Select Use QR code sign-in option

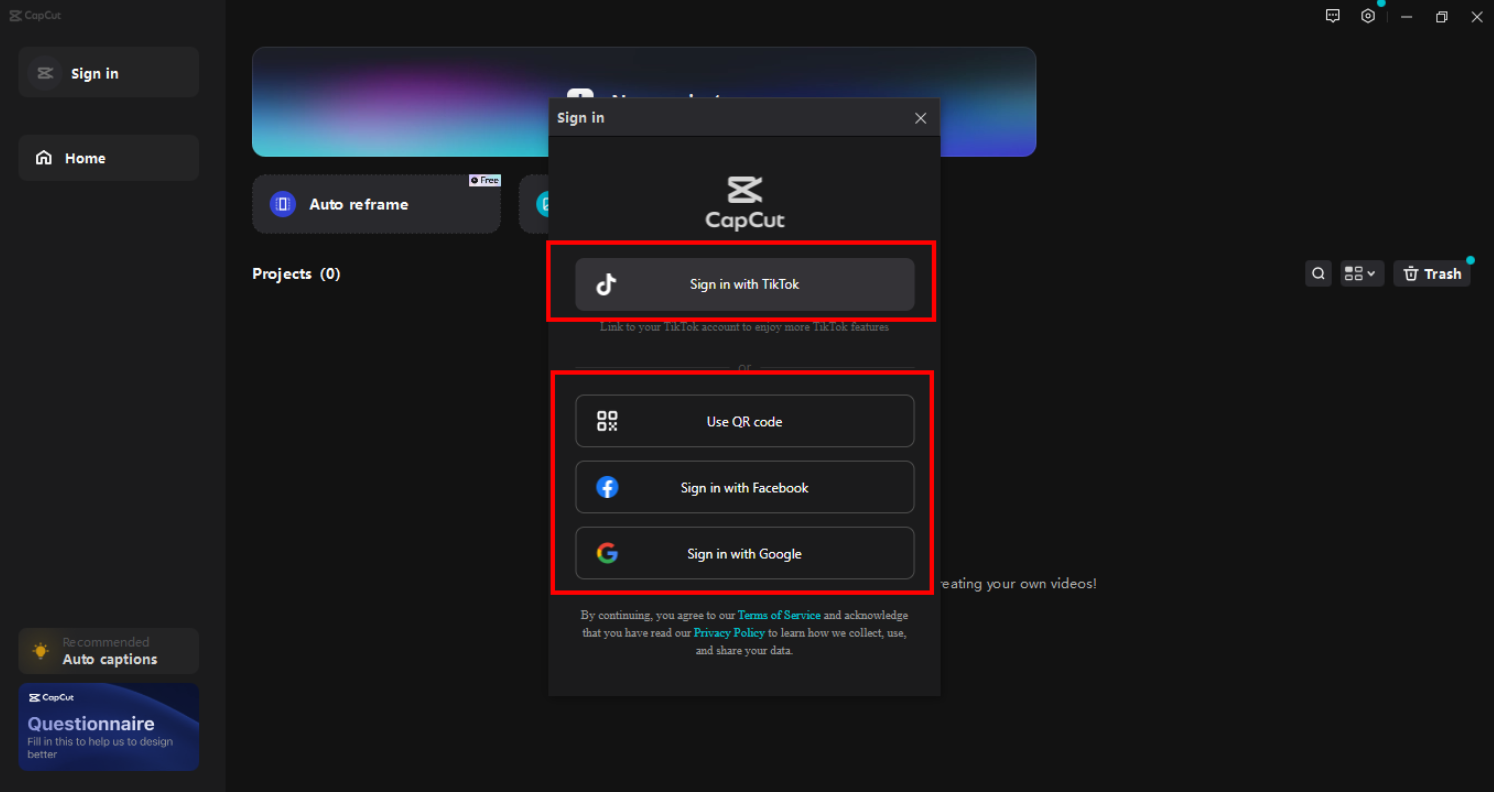pos(745,421)
